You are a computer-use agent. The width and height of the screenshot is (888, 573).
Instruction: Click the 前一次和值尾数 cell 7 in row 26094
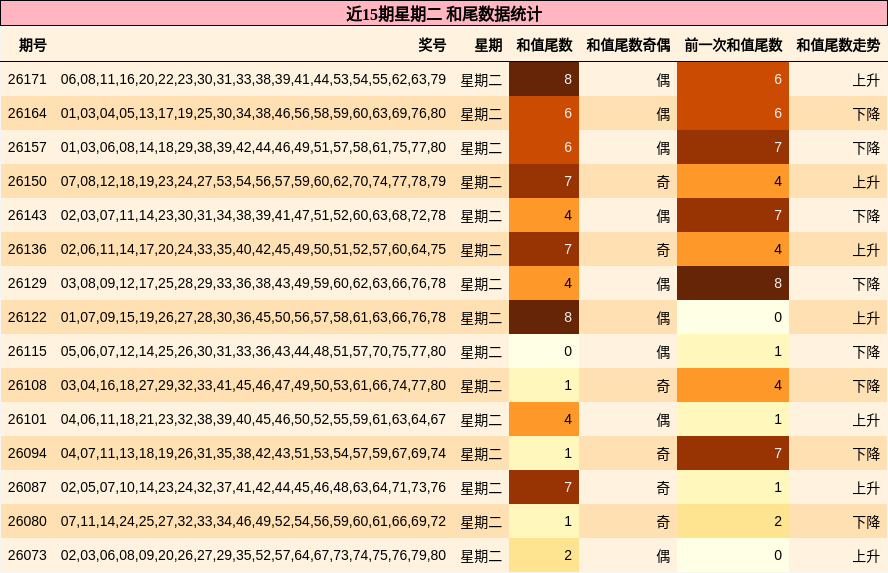point(733,453)
